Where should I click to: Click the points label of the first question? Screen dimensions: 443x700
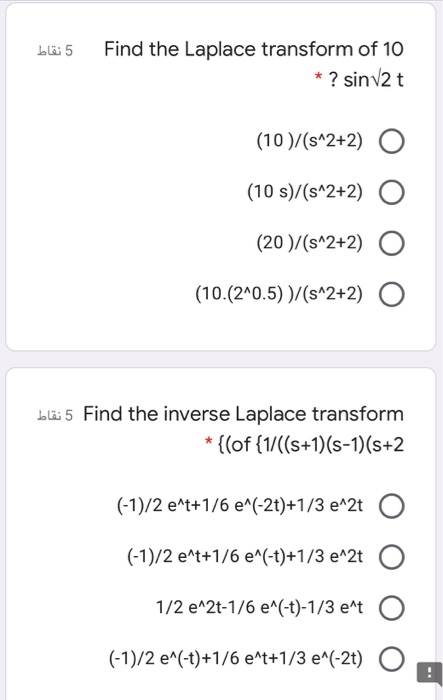pyautogui.click(x=55, y=51)
